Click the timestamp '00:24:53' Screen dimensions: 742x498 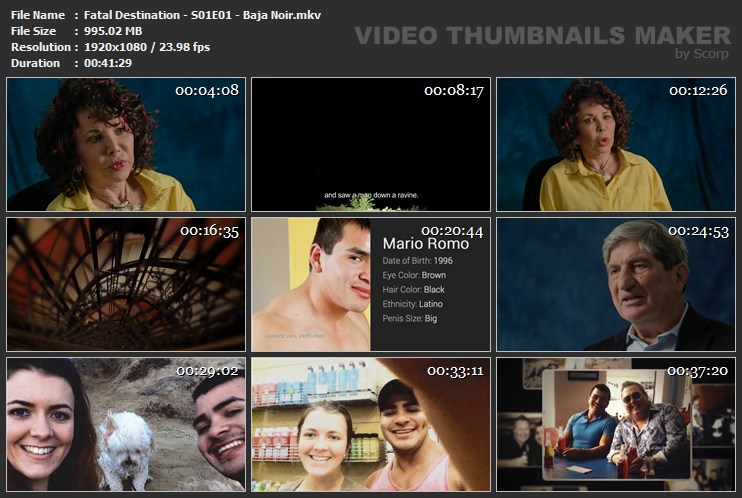point(698,231)
